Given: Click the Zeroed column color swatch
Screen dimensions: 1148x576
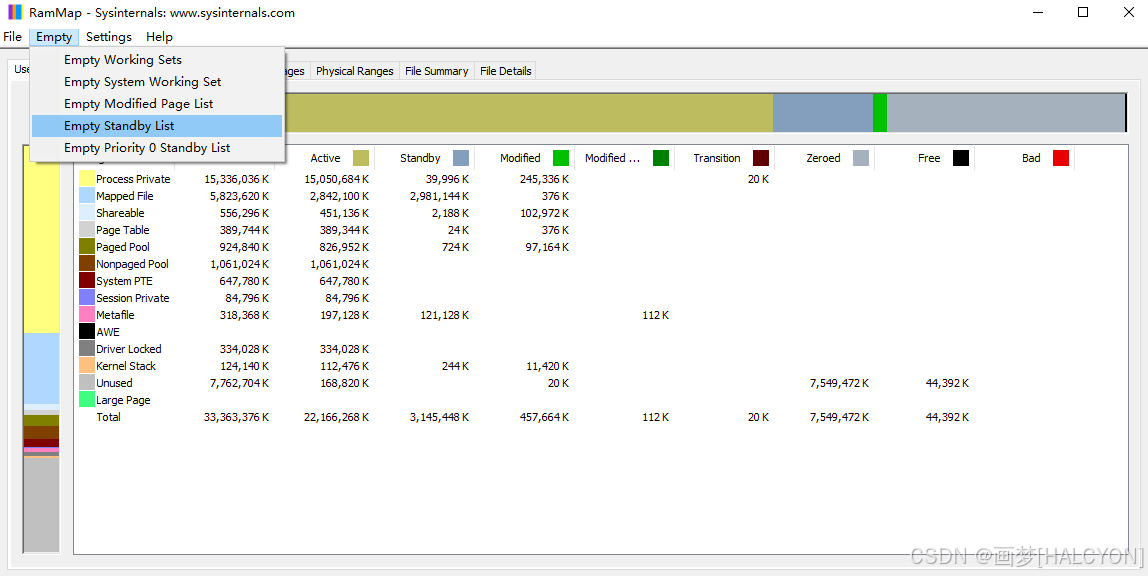Looking at the screenshot, I should [861, 158].
